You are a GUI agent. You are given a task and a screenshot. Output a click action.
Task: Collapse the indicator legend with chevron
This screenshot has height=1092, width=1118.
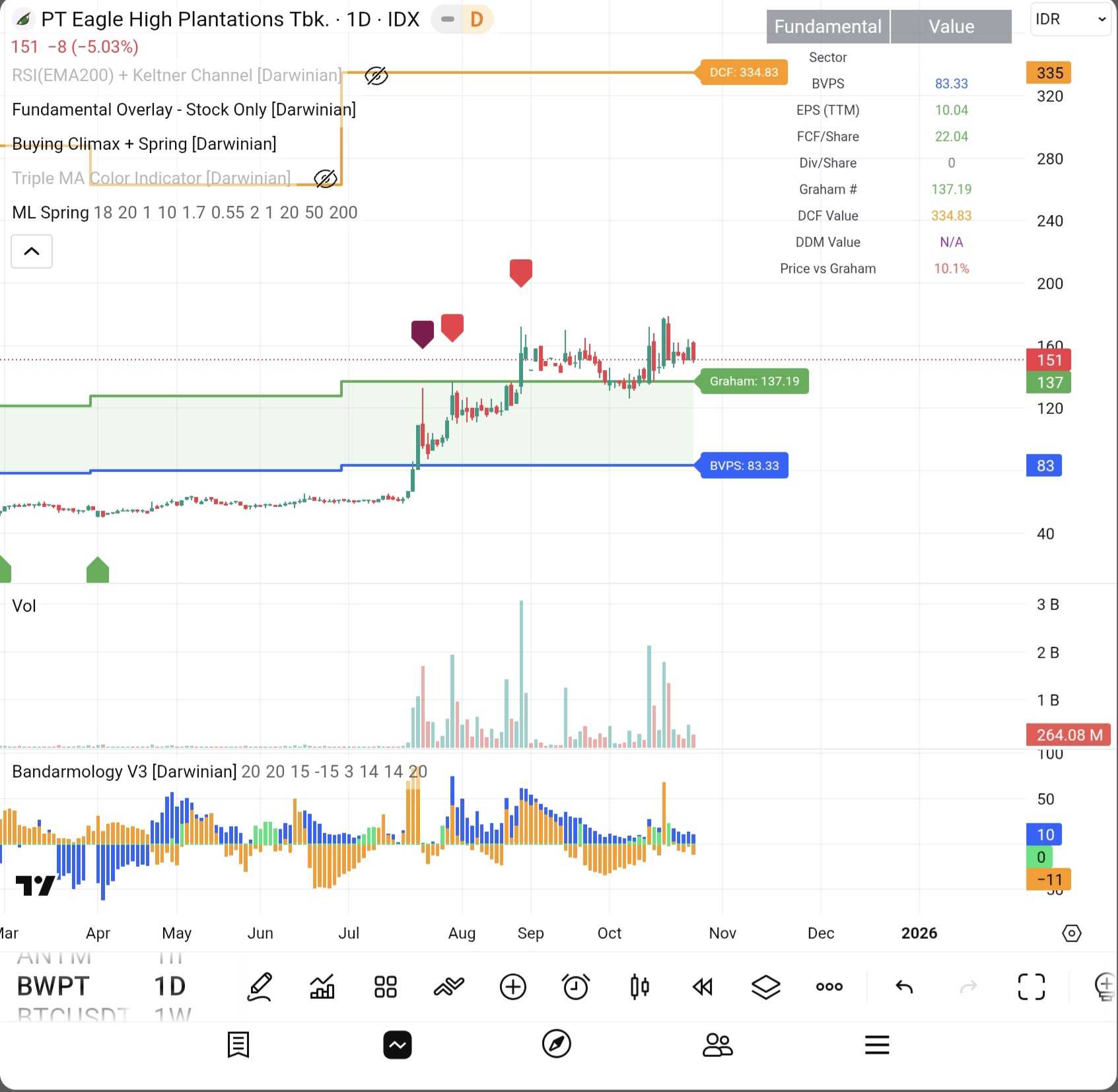(x=32, y=251)
